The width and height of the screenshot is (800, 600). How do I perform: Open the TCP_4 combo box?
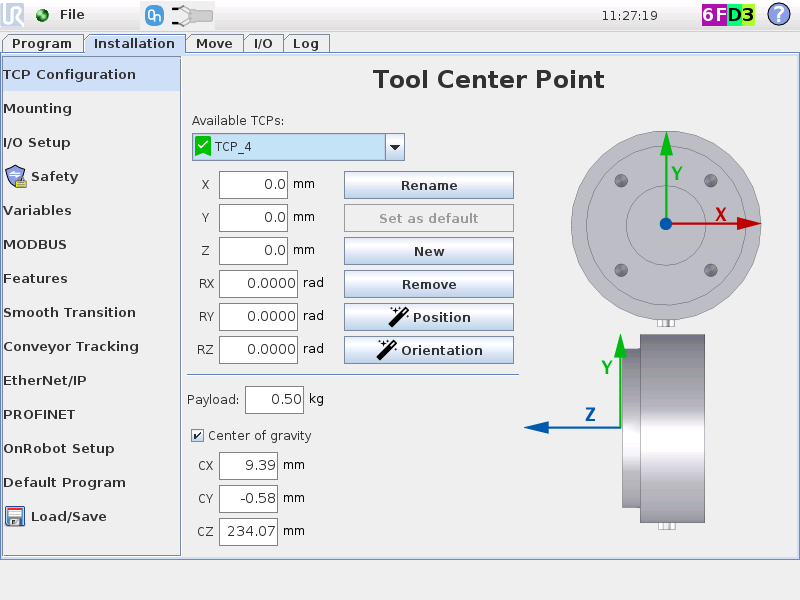coord(289,147)
